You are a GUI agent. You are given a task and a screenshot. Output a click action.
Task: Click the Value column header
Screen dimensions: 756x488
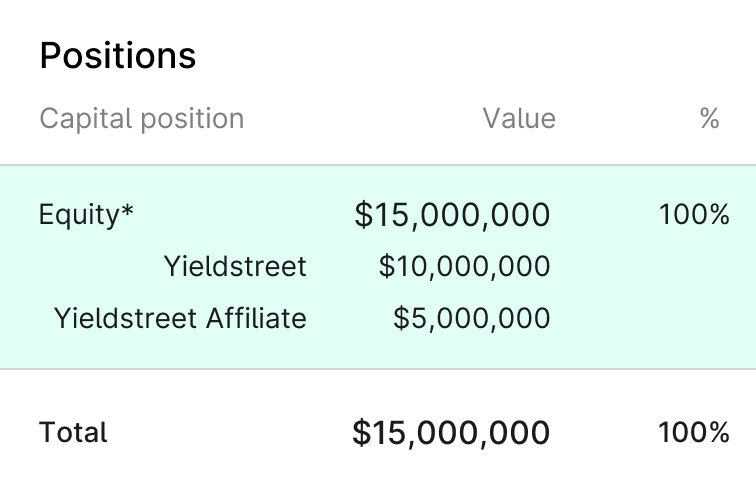click(519, 118)
